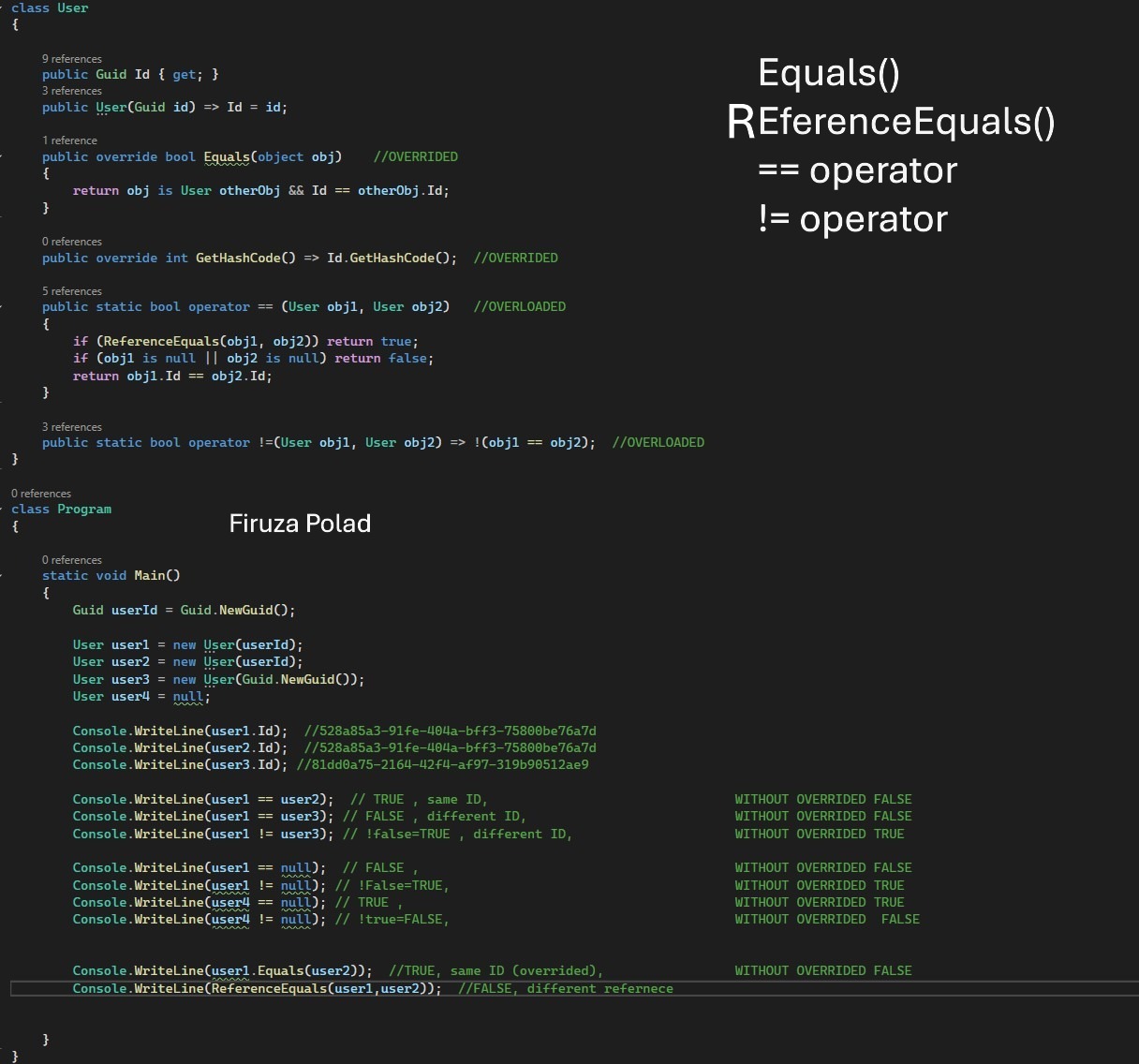Viewport: 1139px width, 1064px height.
Task: Click the '//FALSE, different refernece' comment
Action: 565,988
